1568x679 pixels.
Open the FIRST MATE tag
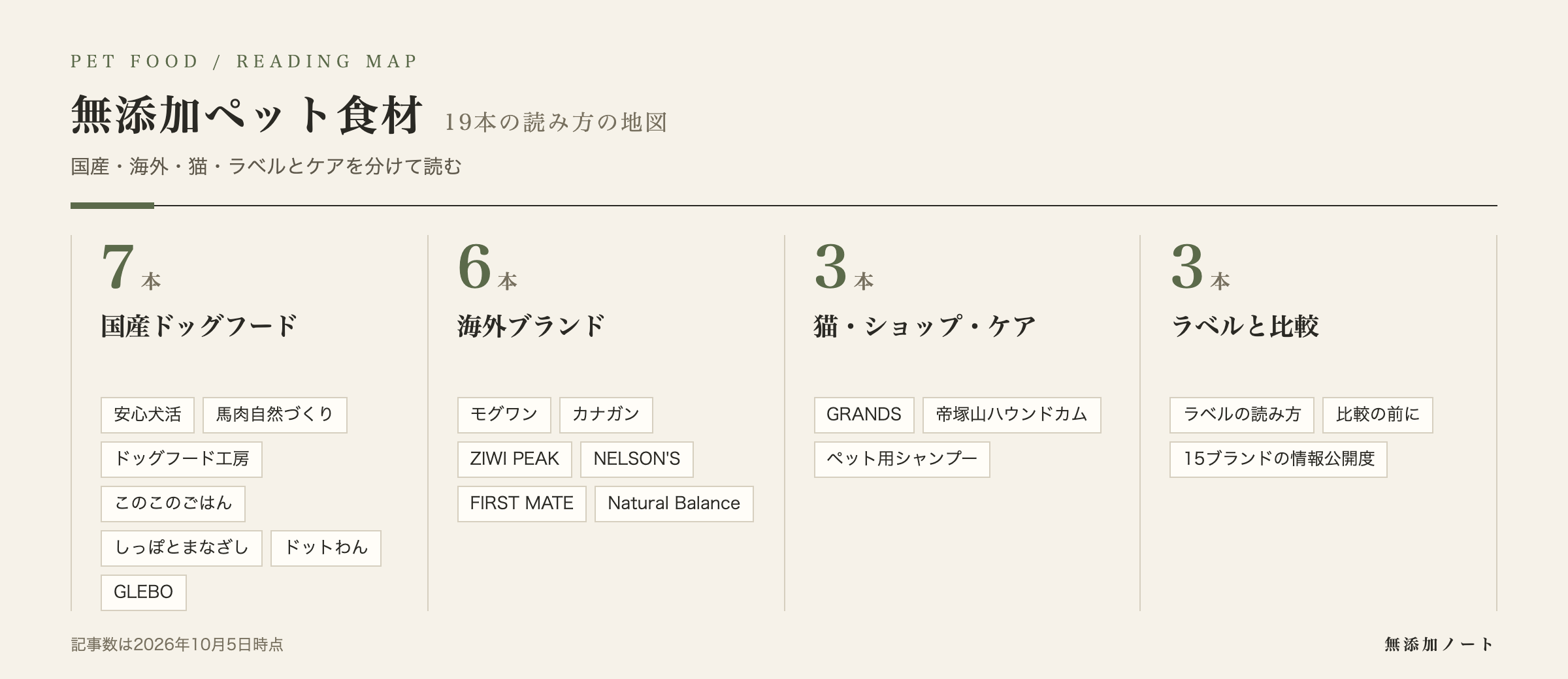[521, 503]
